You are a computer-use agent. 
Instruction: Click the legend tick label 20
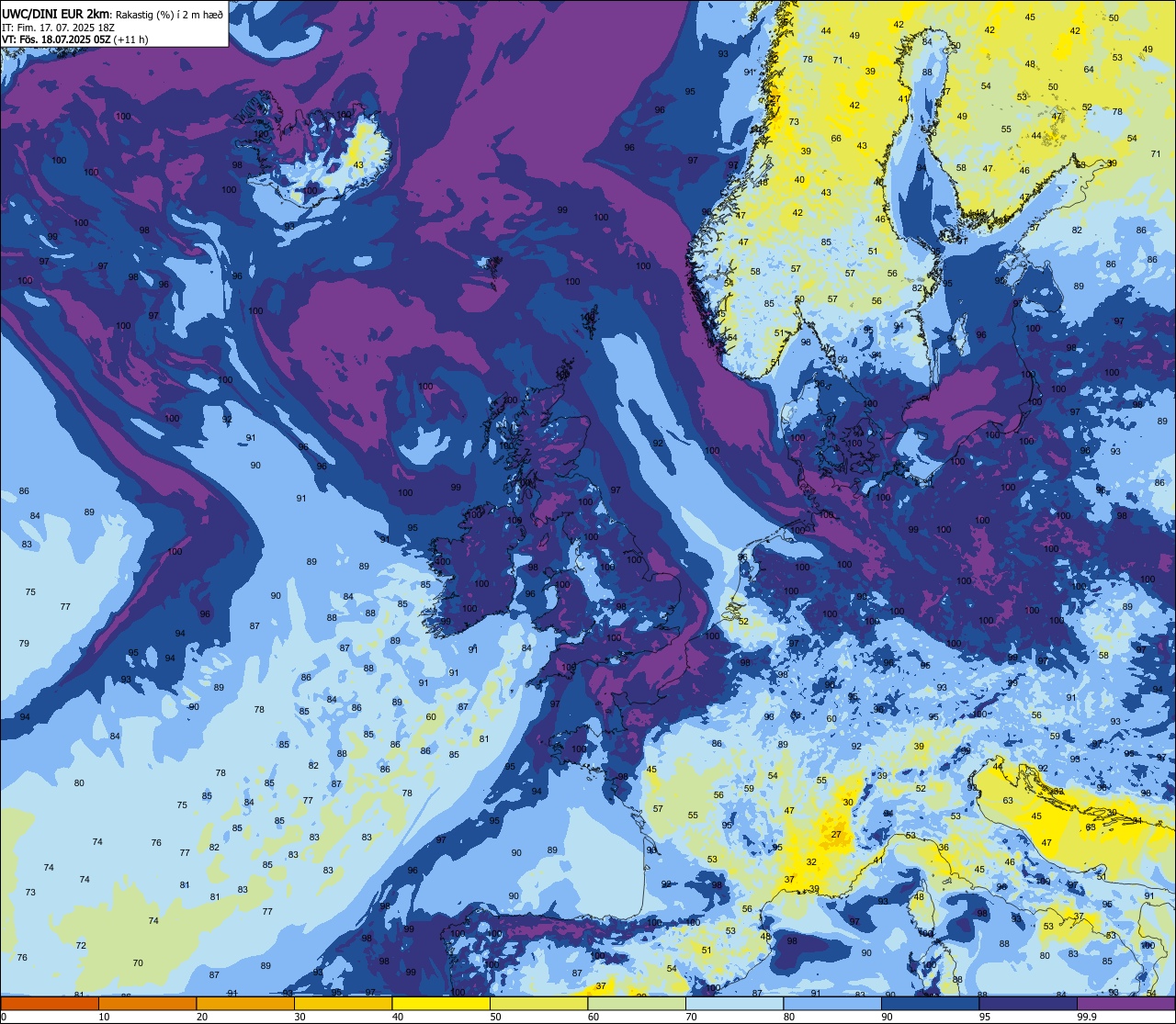point(202,1017)
